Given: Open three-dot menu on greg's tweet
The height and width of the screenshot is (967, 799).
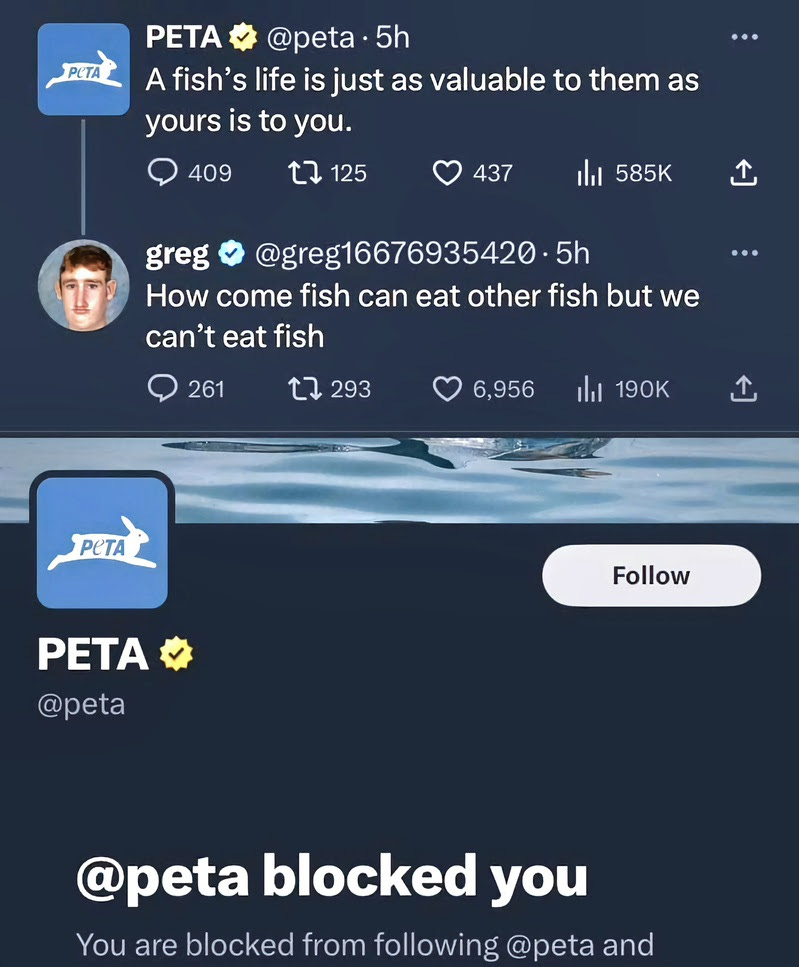Looking at the screenshot, I should coord(744,253).
